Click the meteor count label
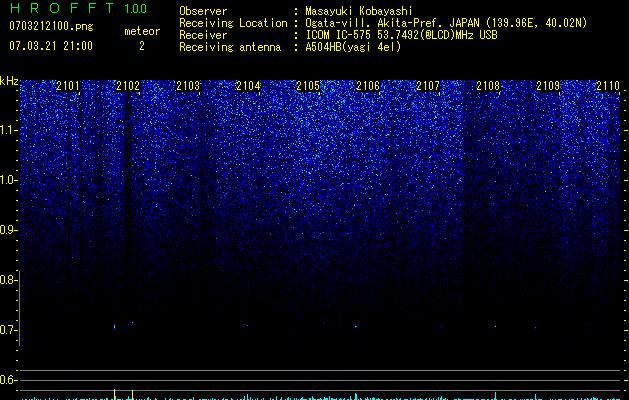The image size is (629, 400). [142, 31]
